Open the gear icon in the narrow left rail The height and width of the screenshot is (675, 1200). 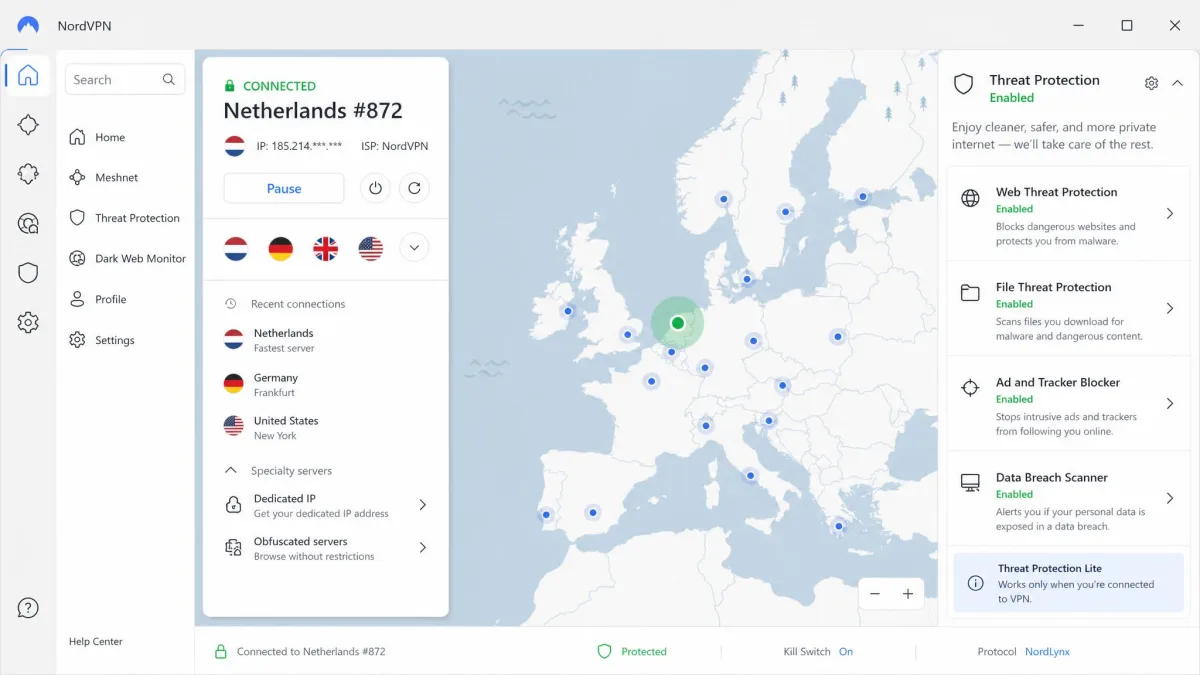(28, 323)
